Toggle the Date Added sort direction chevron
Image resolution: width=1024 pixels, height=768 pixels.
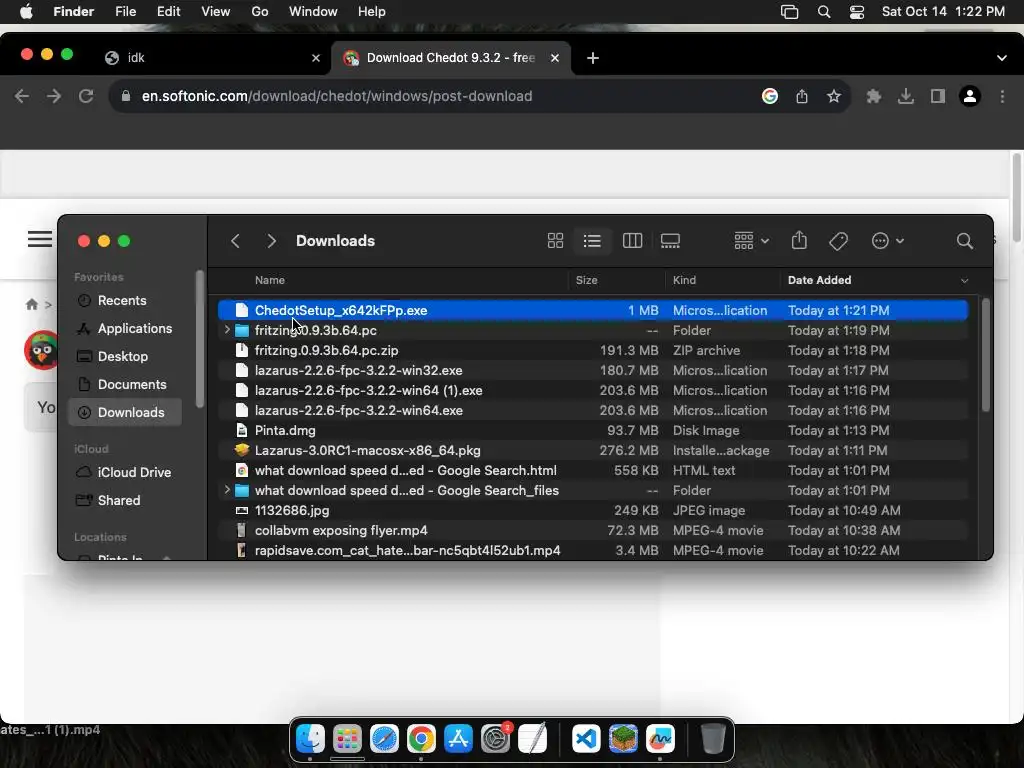[965, 281]
